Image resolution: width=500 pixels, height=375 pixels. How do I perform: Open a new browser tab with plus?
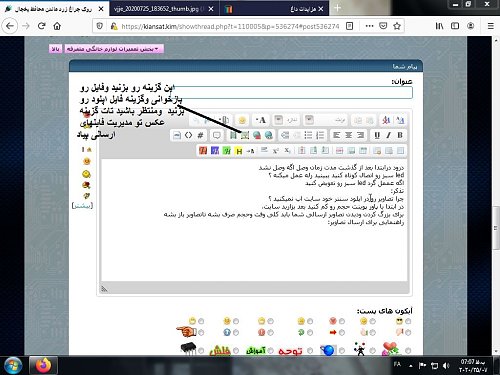coord(337,8)
